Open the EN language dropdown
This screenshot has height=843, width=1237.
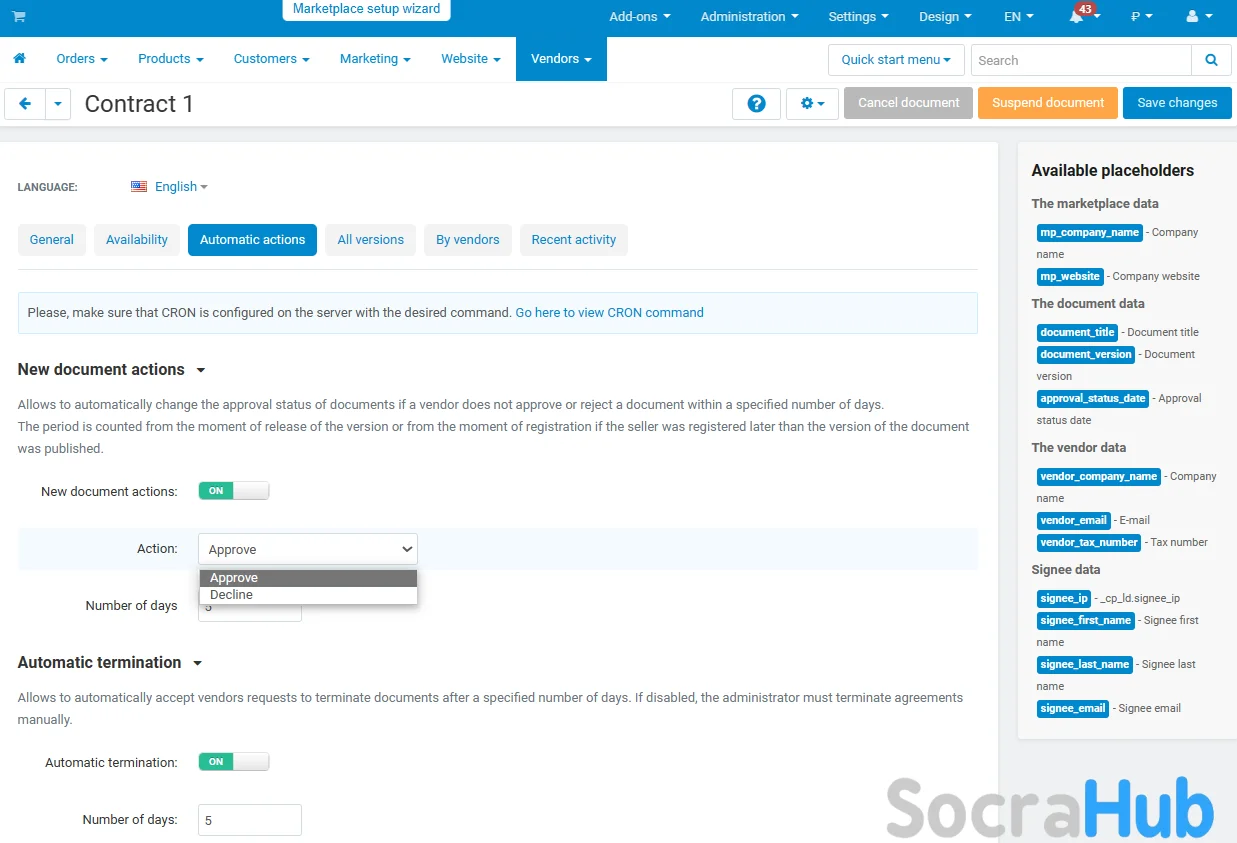[x=1019, y=17]
